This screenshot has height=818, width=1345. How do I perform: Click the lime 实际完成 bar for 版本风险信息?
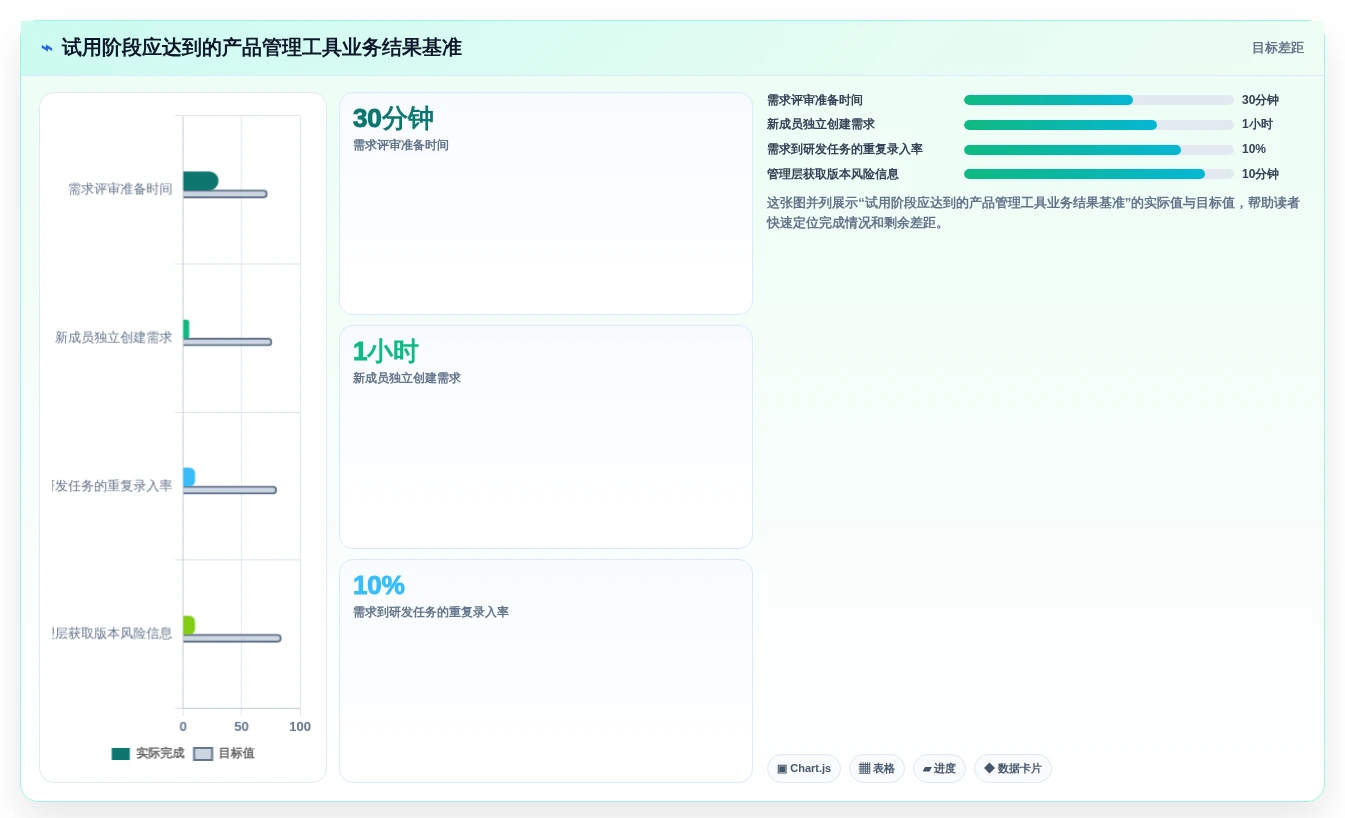189,625
